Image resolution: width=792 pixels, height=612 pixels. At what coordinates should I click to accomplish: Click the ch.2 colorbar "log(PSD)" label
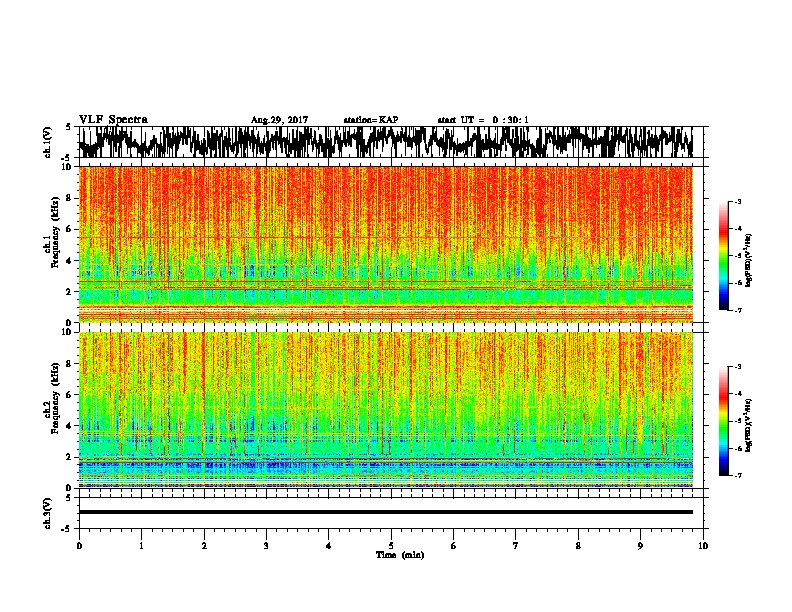pos(748,426)
